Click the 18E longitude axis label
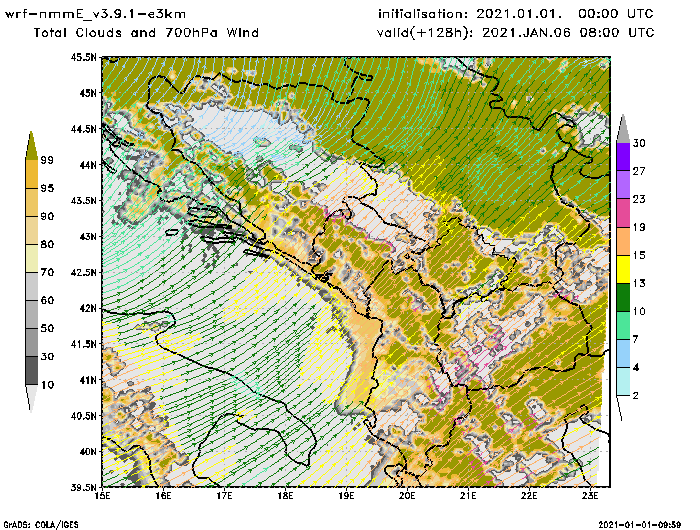 [x=285, y=496]
